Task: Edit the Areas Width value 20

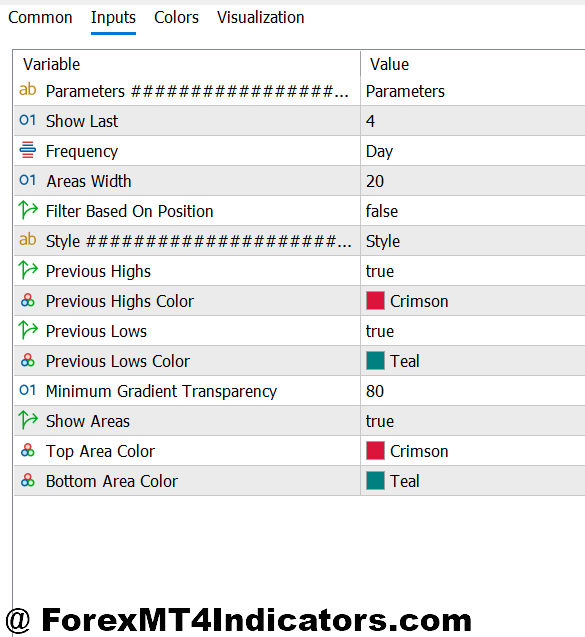Action: [x=473, y=181]
